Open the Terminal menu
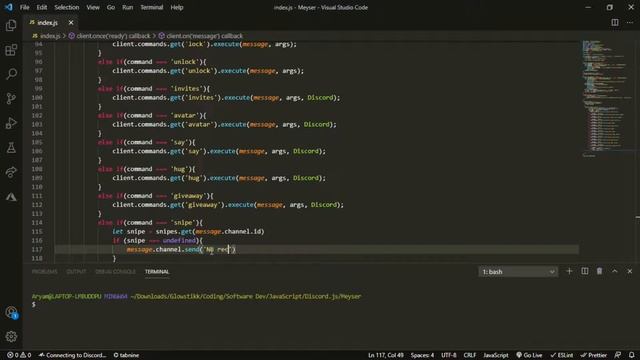Screen dimensions: 640x360 (x=151, y=7)
